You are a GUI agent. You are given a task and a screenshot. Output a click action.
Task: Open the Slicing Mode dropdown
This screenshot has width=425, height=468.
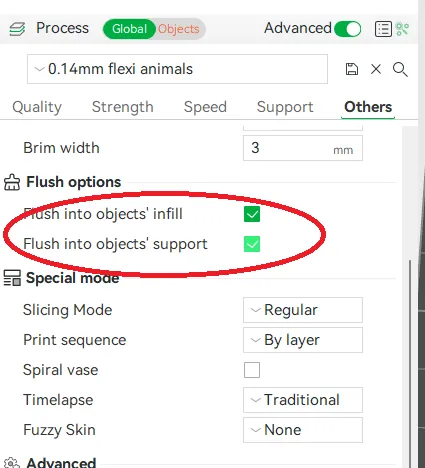(303, 310)
